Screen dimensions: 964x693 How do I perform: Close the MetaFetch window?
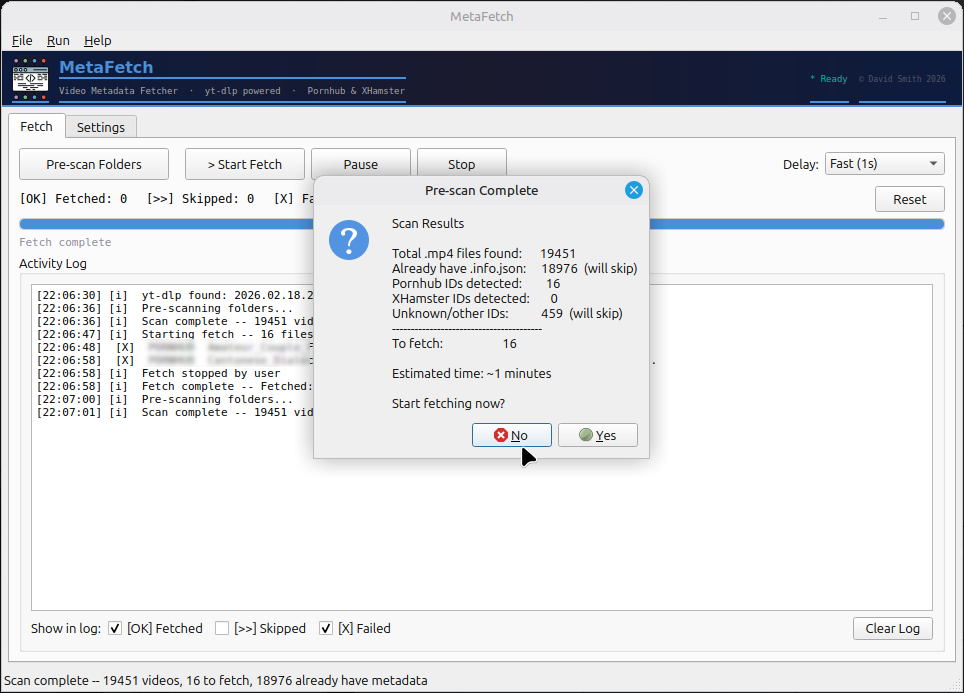pyautogui.click(x=945, y=16)
